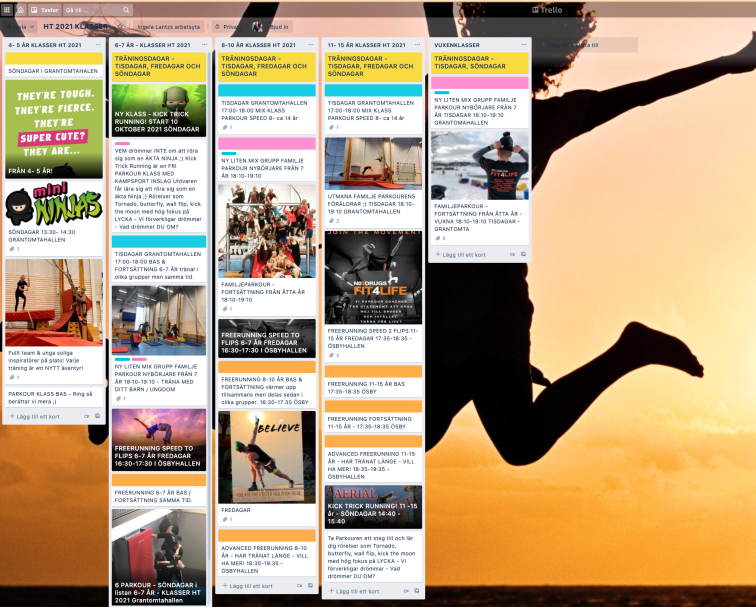Viewport: 756px width, 607px height.
Task: Click the magnifier search icon
Action: 126,10
